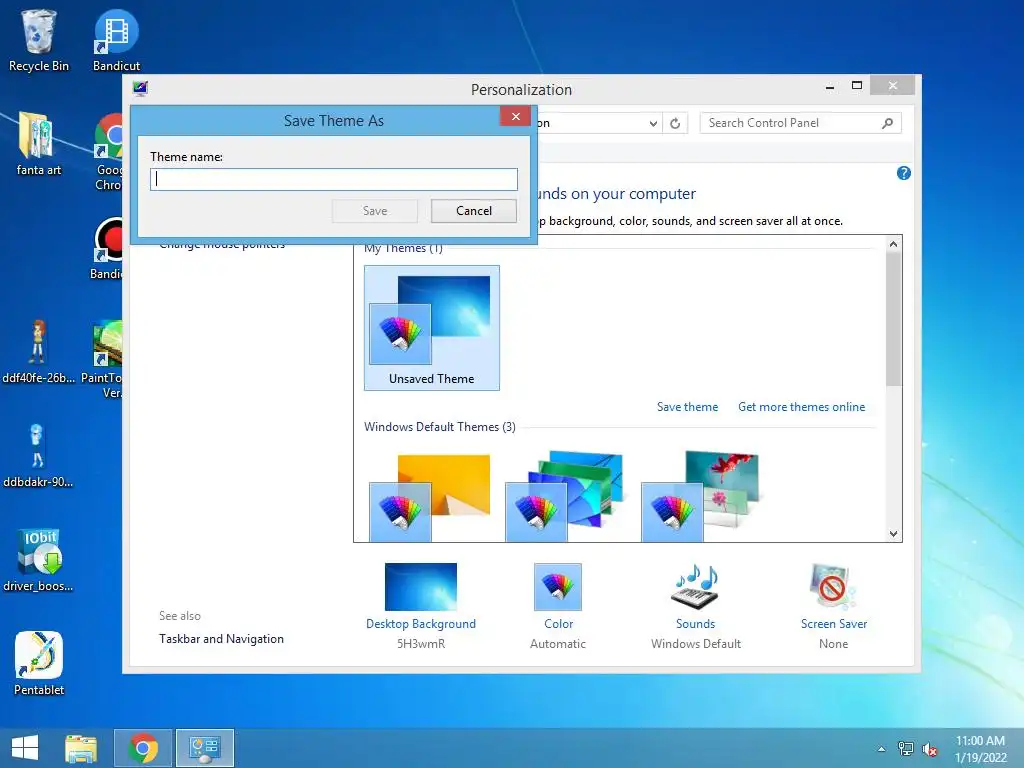Click the Sounds link text

click(696, 624)
